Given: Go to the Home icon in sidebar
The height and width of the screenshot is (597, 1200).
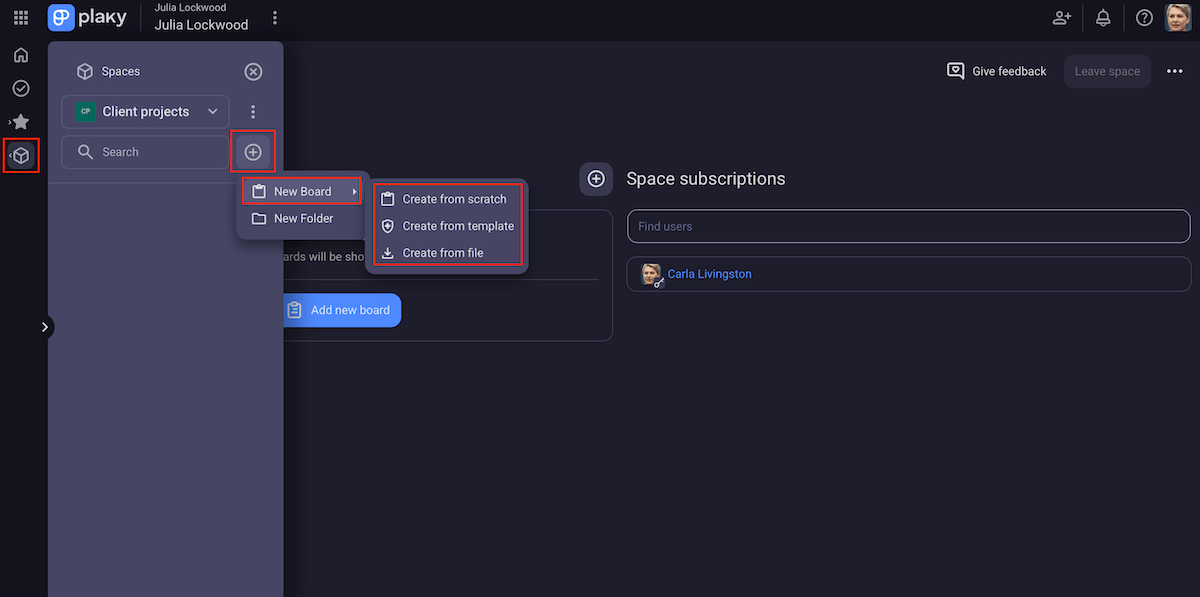Looking at the screenshot, I should click(x=21, y=55).
